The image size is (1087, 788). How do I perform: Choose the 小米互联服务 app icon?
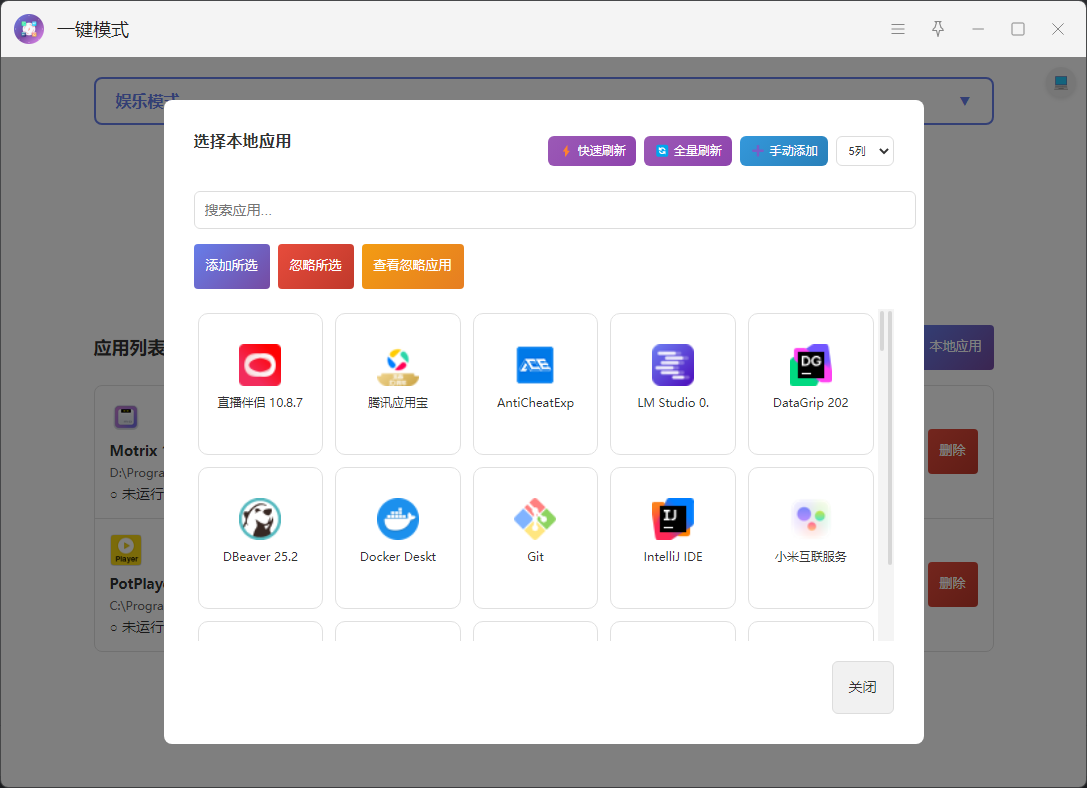[x=810, y=518]
